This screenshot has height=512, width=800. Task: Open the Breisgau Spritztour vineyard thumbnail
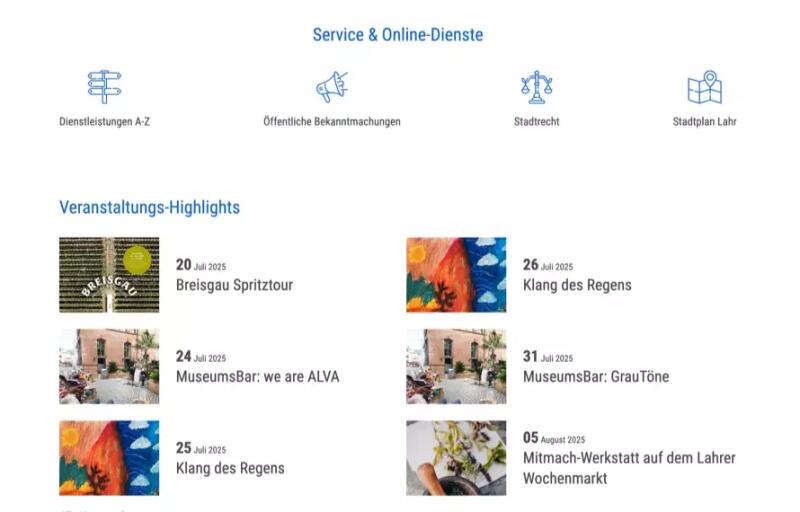109,275
